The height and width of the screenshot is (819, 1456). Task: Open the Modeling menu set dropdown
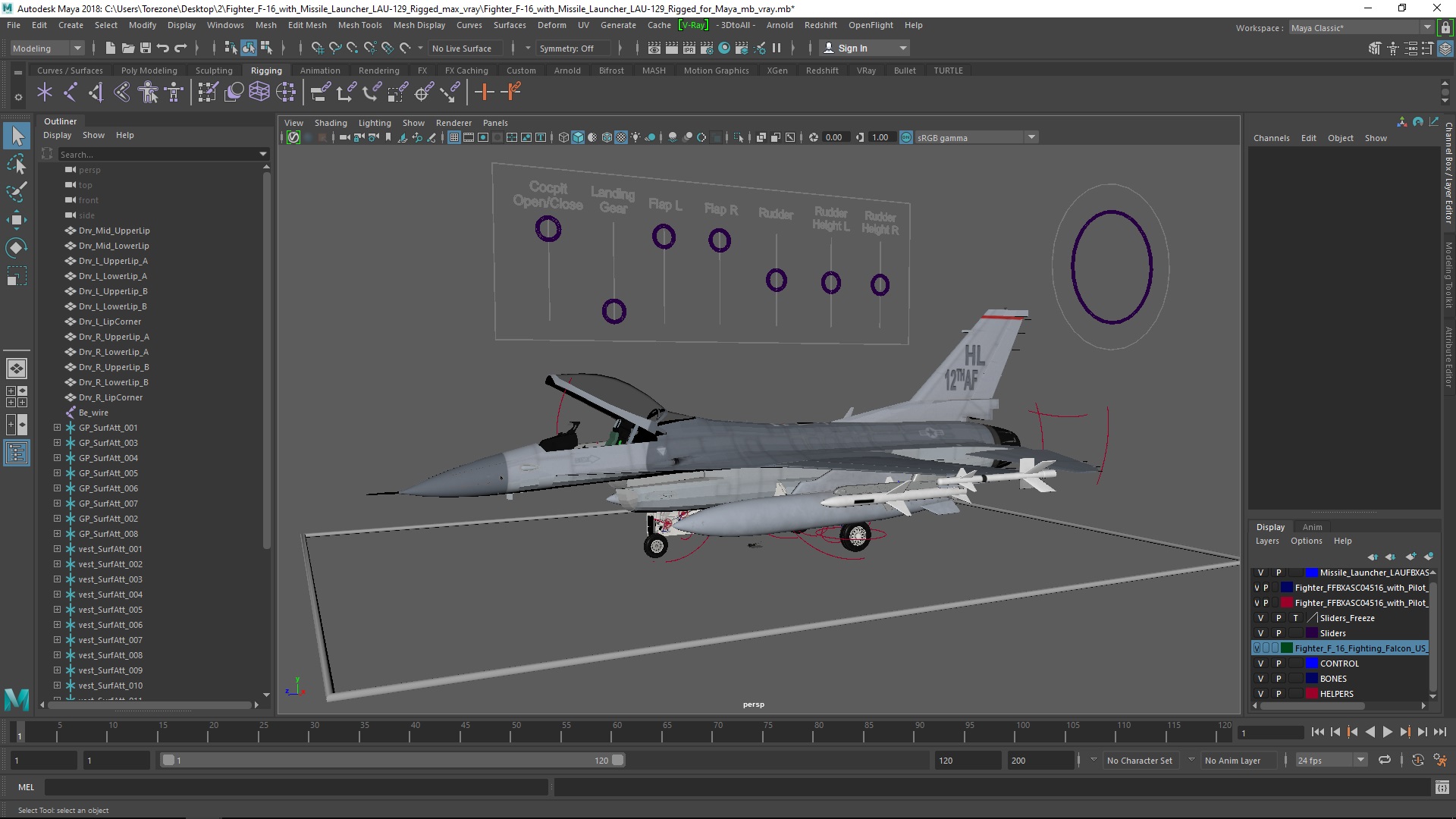pos(47,48)
